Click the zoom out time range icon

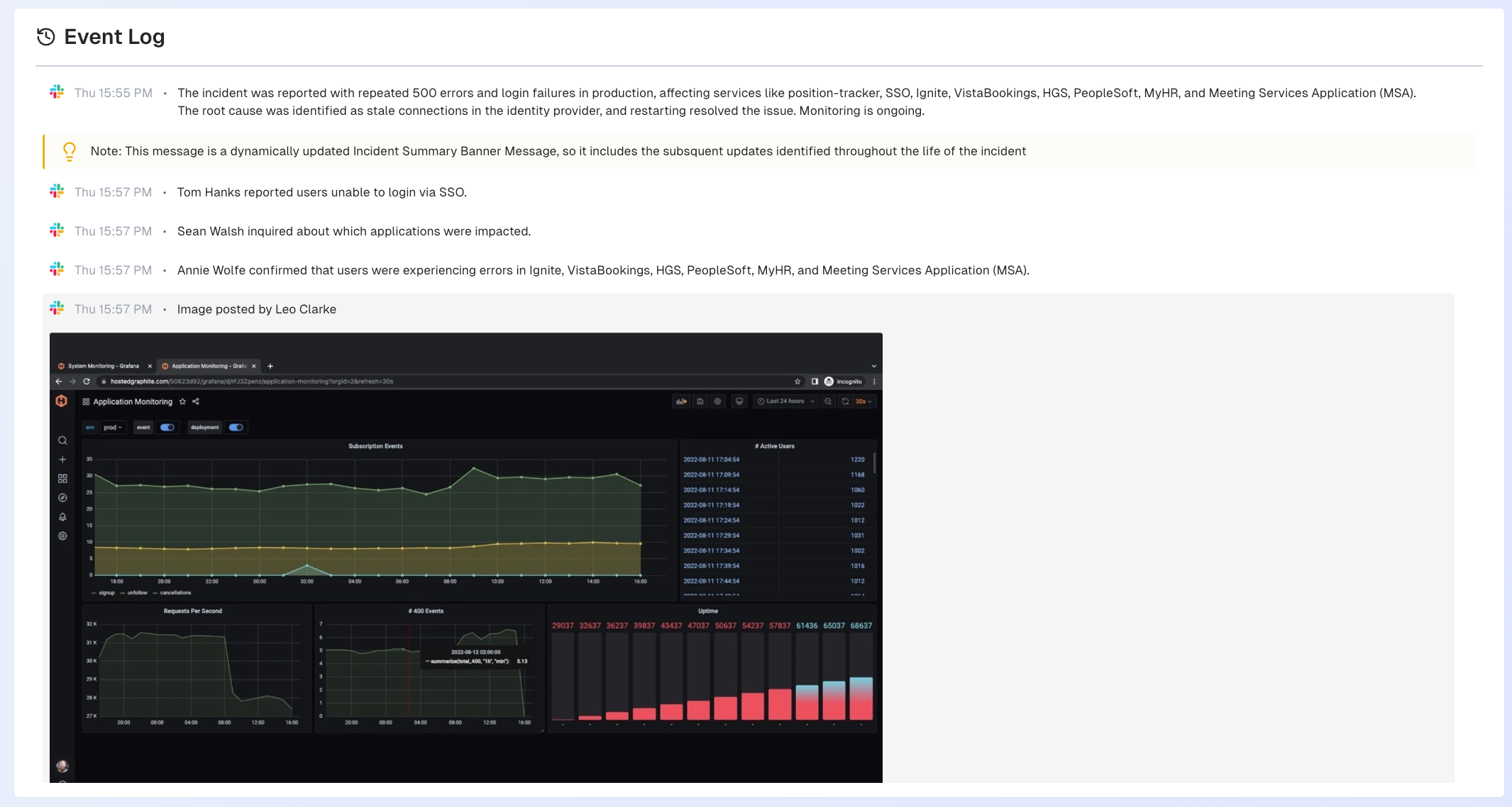tap(828, 401)
